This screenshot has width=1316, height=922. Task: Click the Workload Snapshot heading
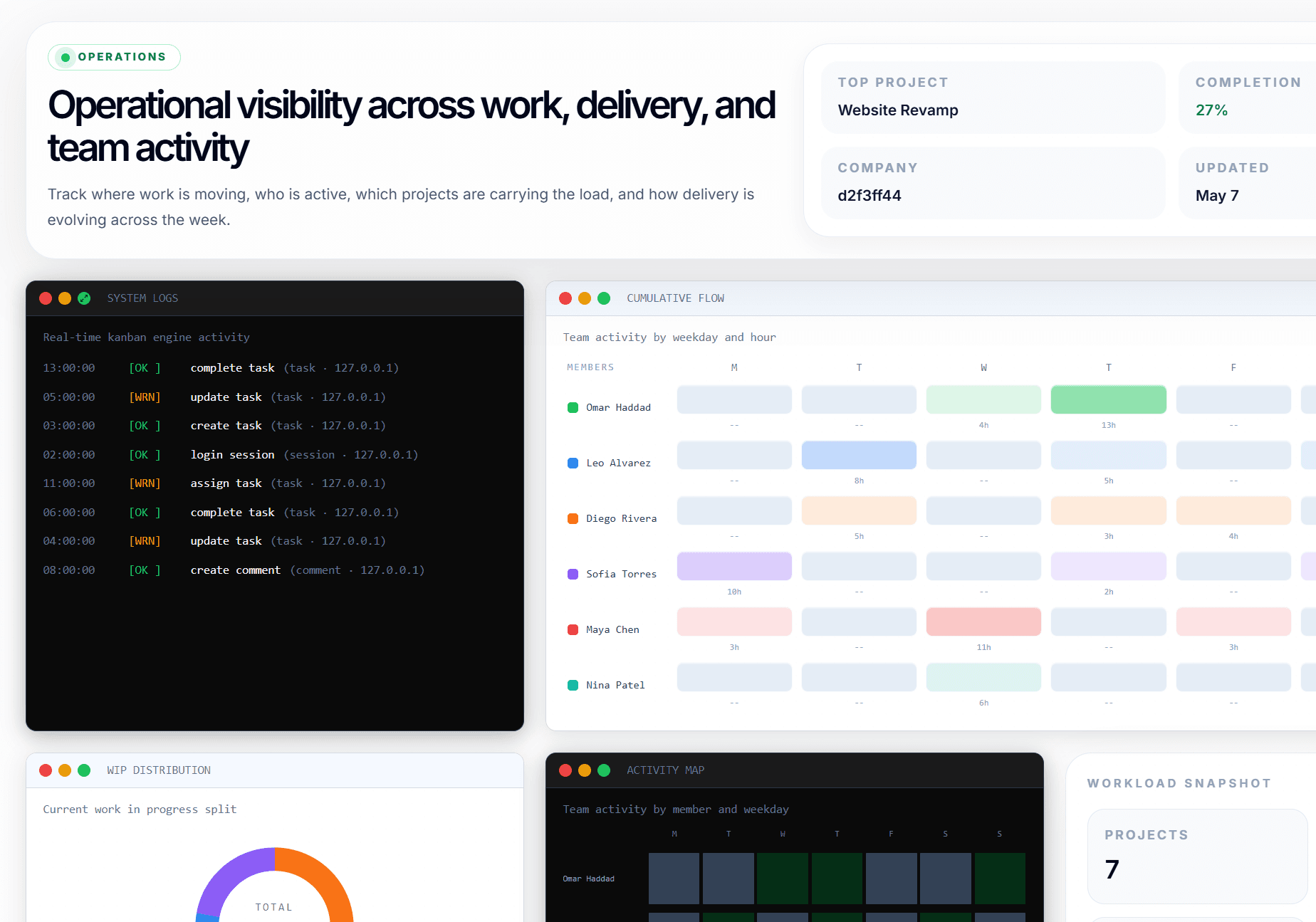point(1179,783)
